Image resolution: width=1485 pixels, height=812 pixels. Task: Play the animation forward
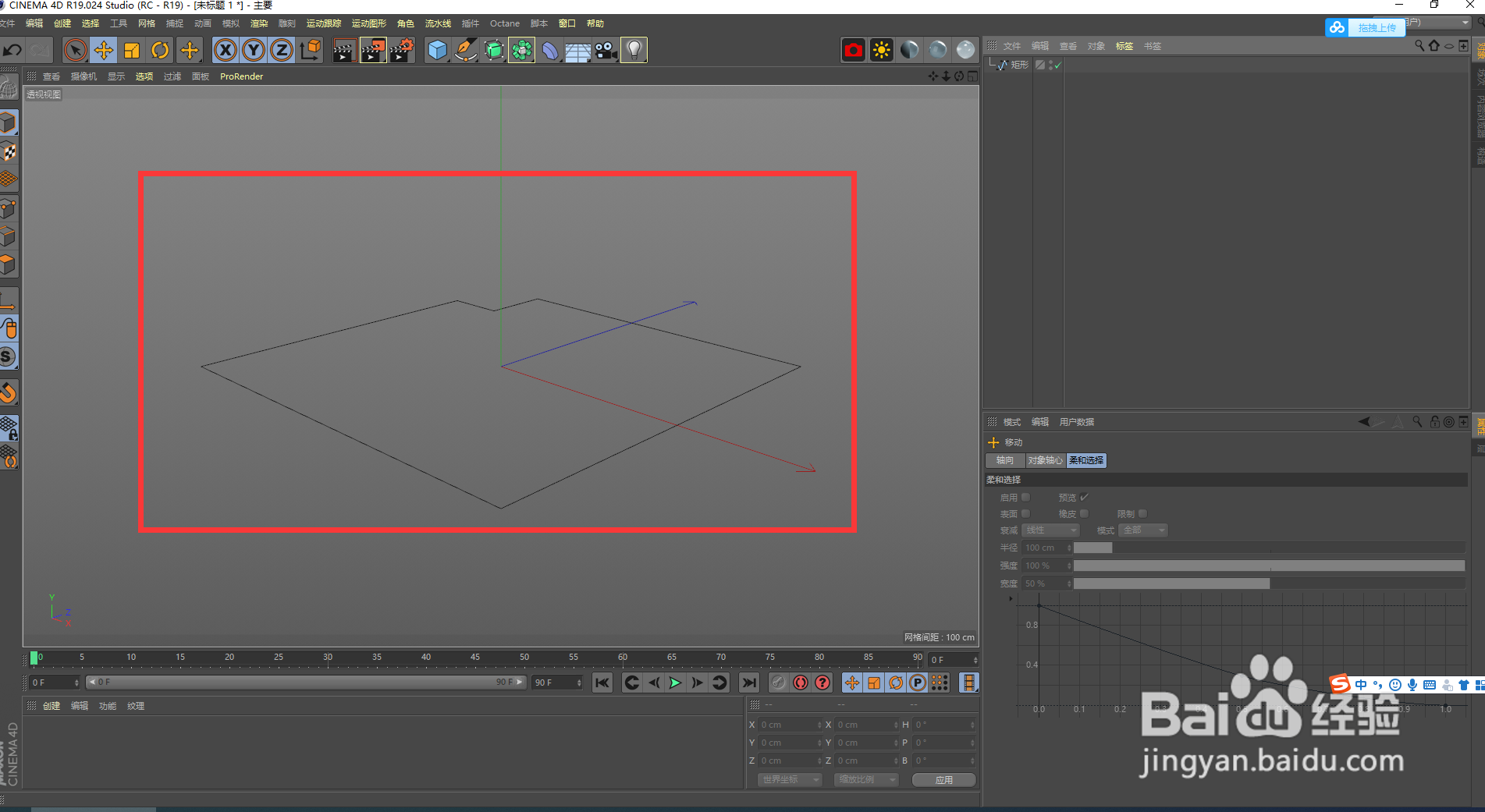pyautogui.click(x=675, y=683)
